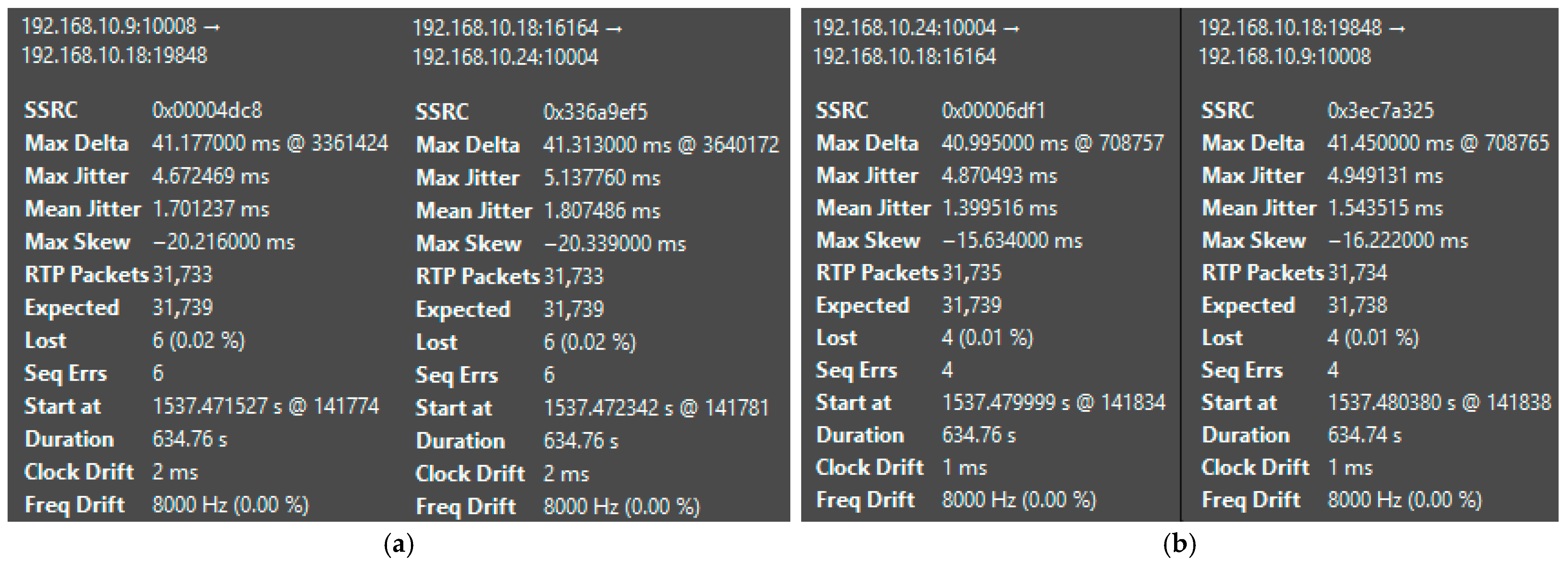Click Duration 634.74 s value
The width and height of the screenshot is (1568, 572).
(1364, 435)
